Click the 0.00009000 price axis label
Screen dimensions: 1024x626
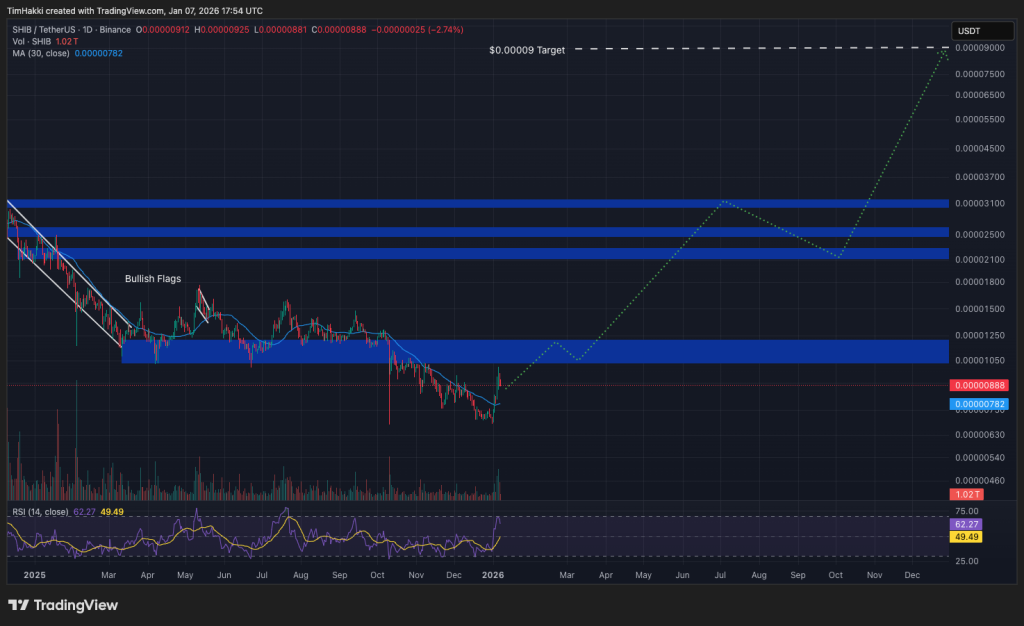point(980,48)
